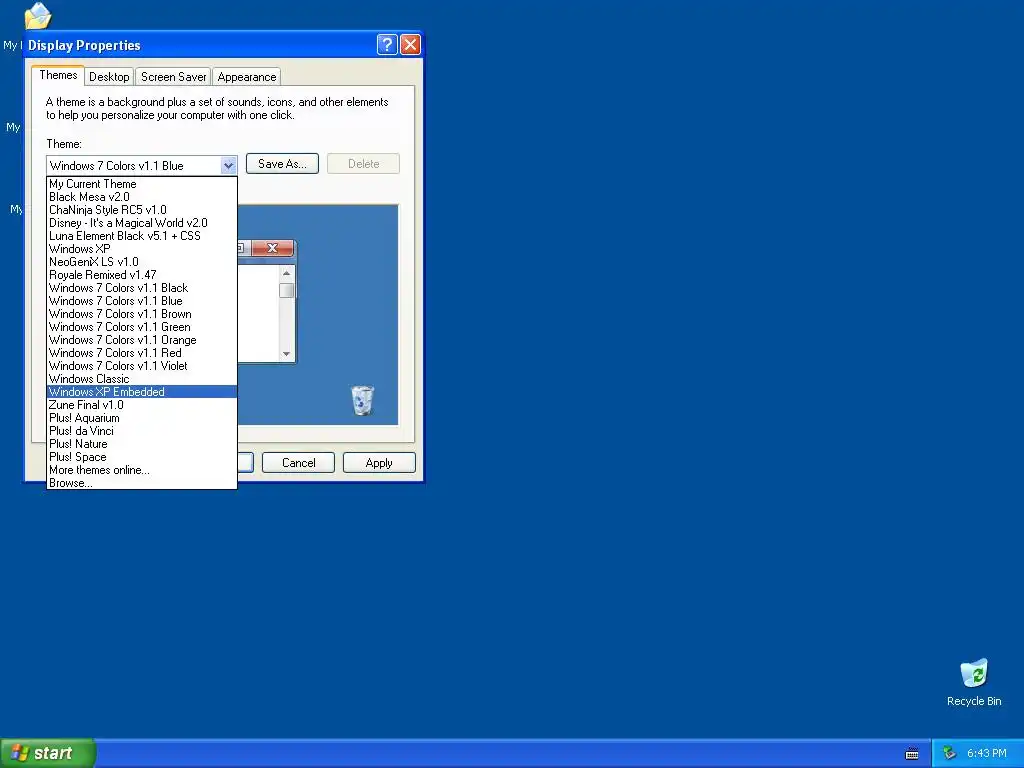
Task: Click the preview window's red close button
Action: click(x=272, y=248)
